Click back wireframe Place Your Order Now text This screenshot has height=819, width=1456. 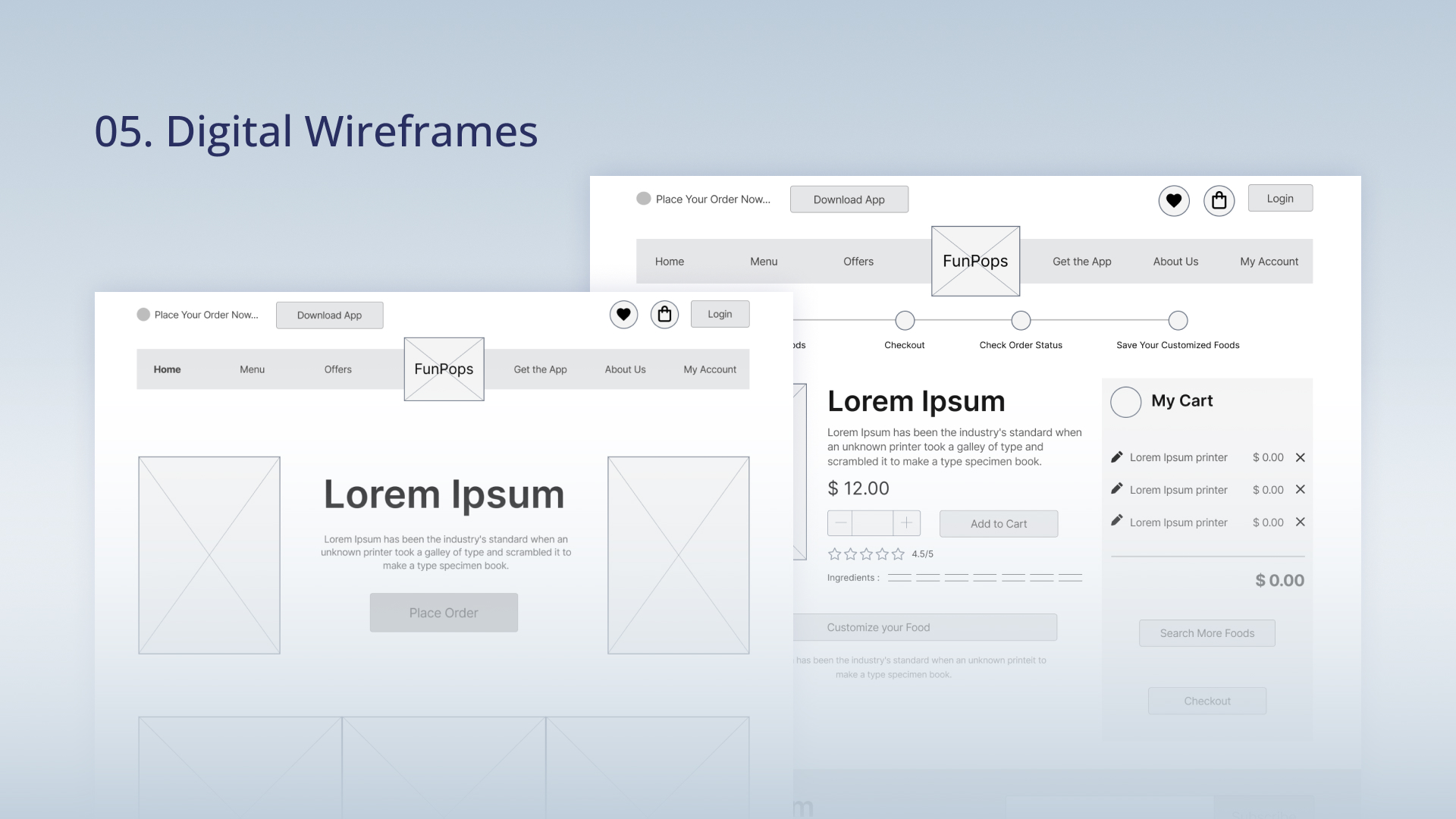(x=713, y=199)
